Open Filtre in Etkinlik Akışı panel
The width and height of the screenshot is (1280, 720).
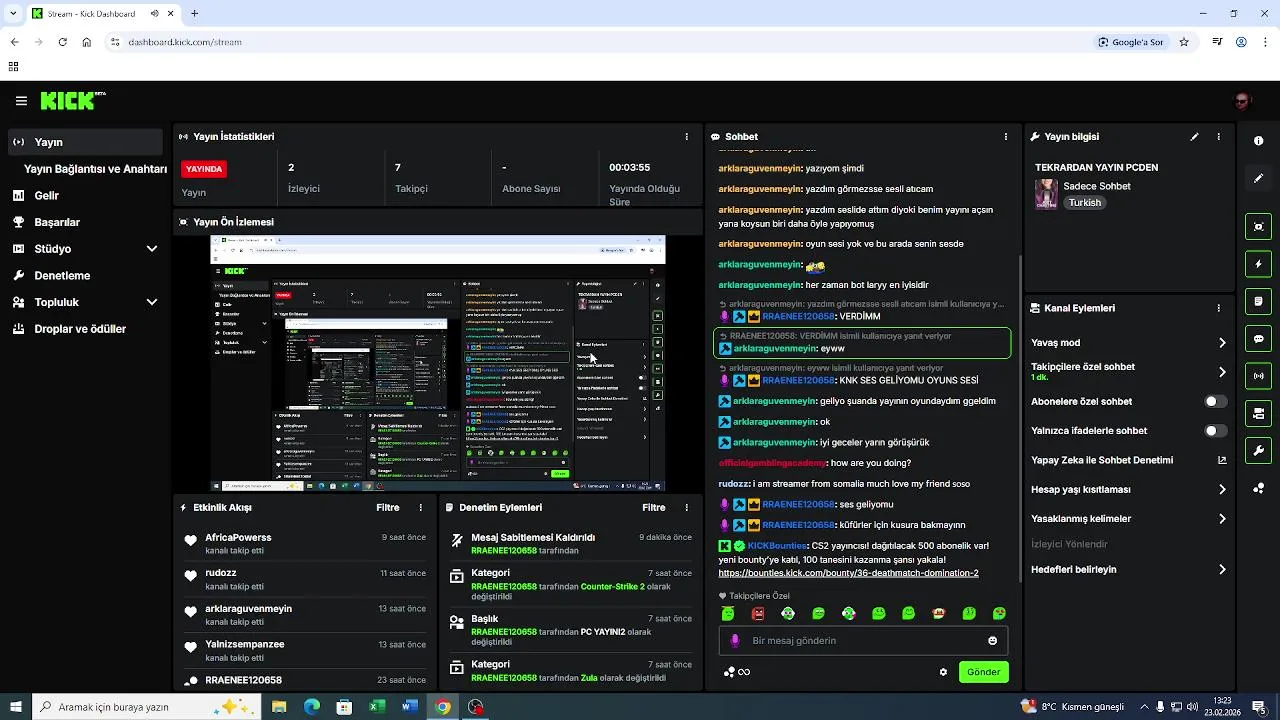point(388,508)
